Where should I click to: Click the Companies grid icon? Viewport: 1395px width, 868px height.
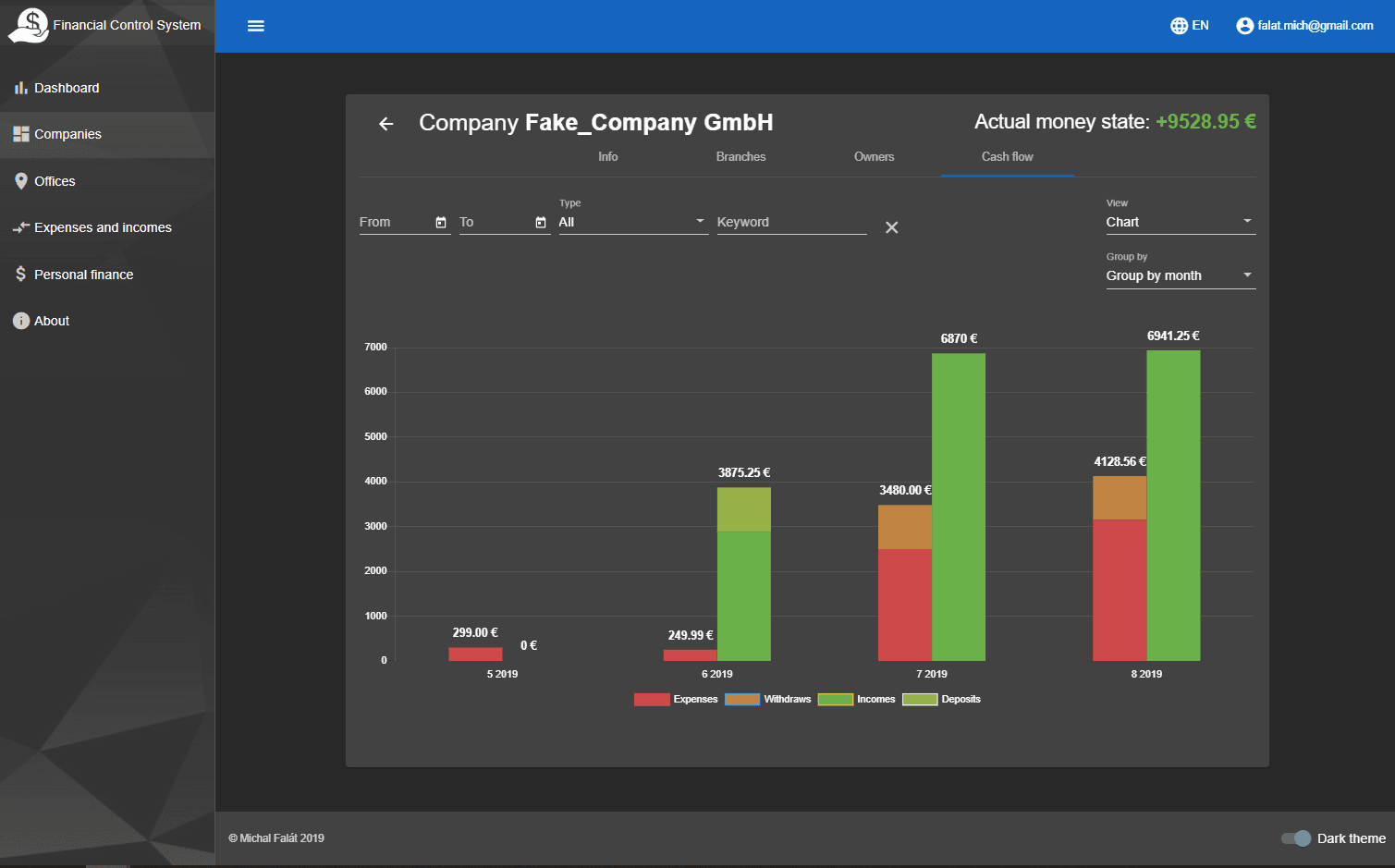[x=20, y=134]
